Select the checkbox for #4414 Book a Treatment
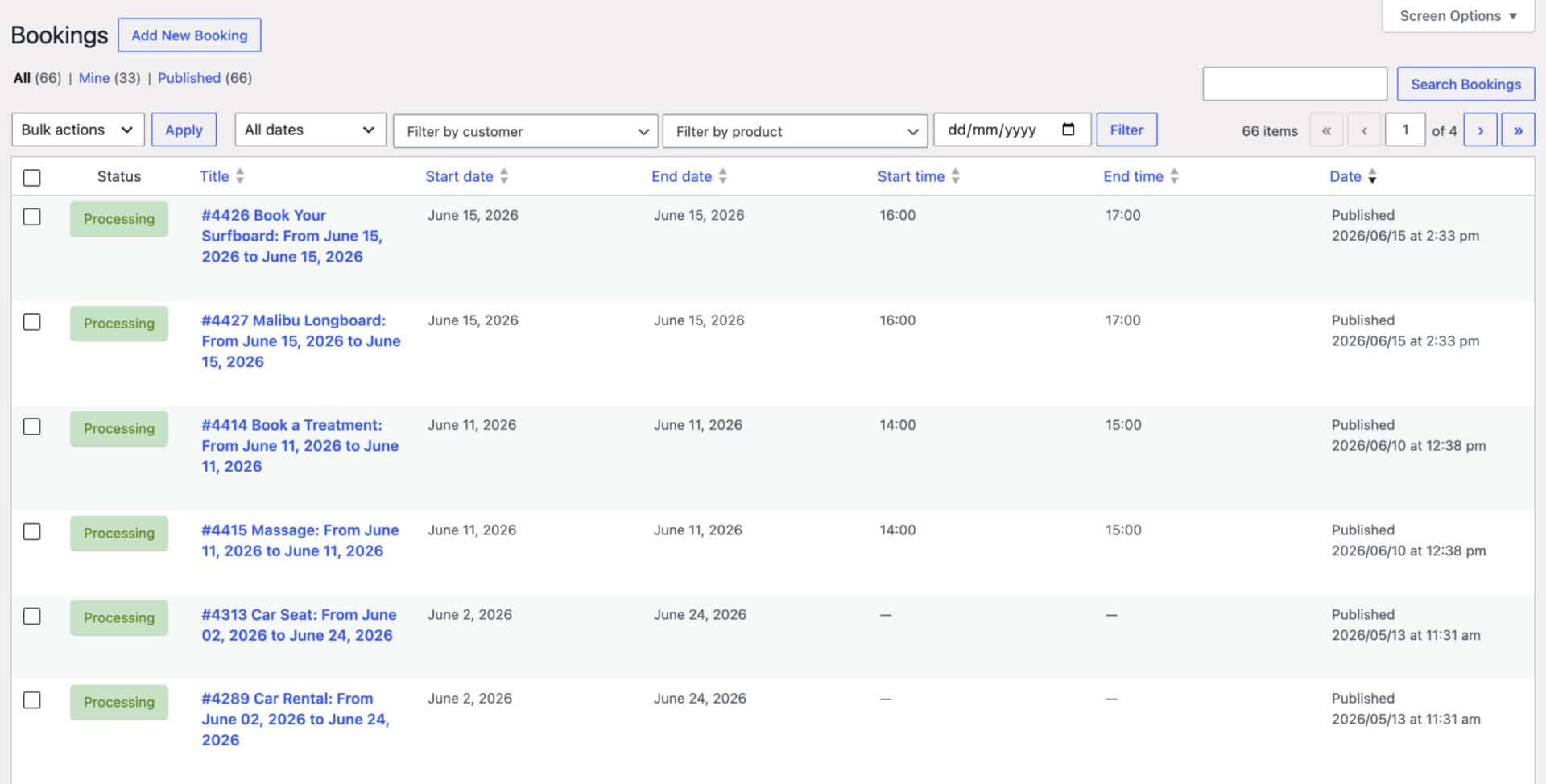 (x=32, y=427)
